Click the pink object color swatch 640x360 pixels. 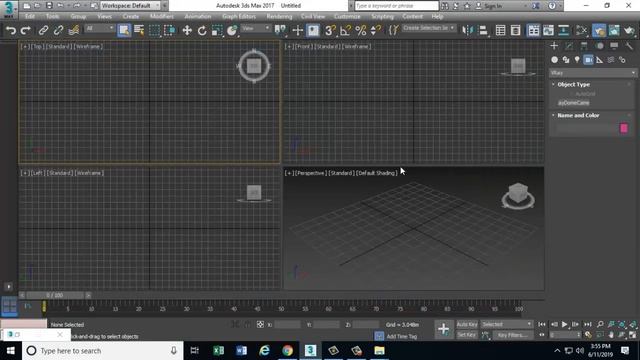click(624, 128)
